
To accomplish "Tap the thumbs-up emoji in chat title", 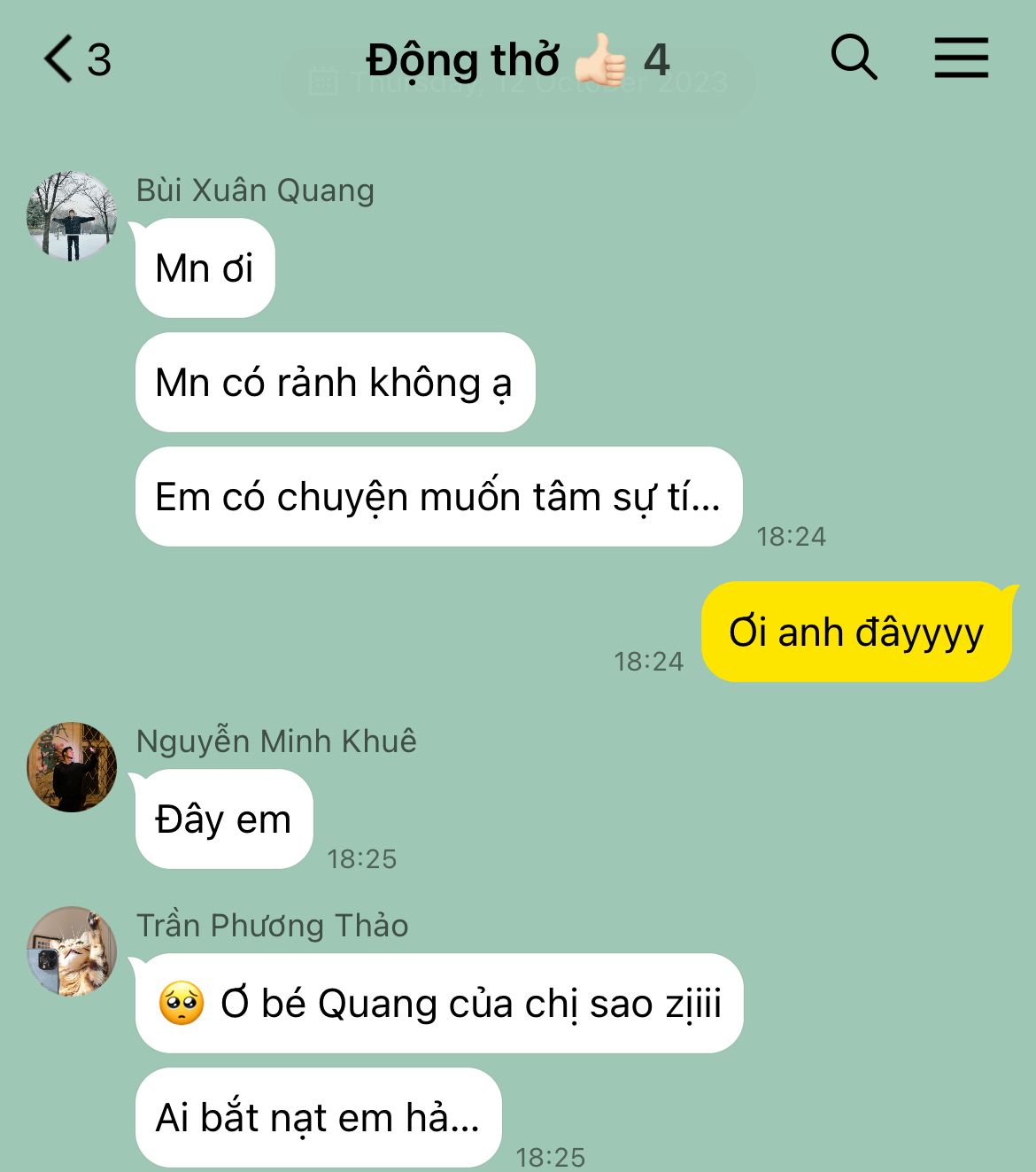I will click(x=601, y=59).
